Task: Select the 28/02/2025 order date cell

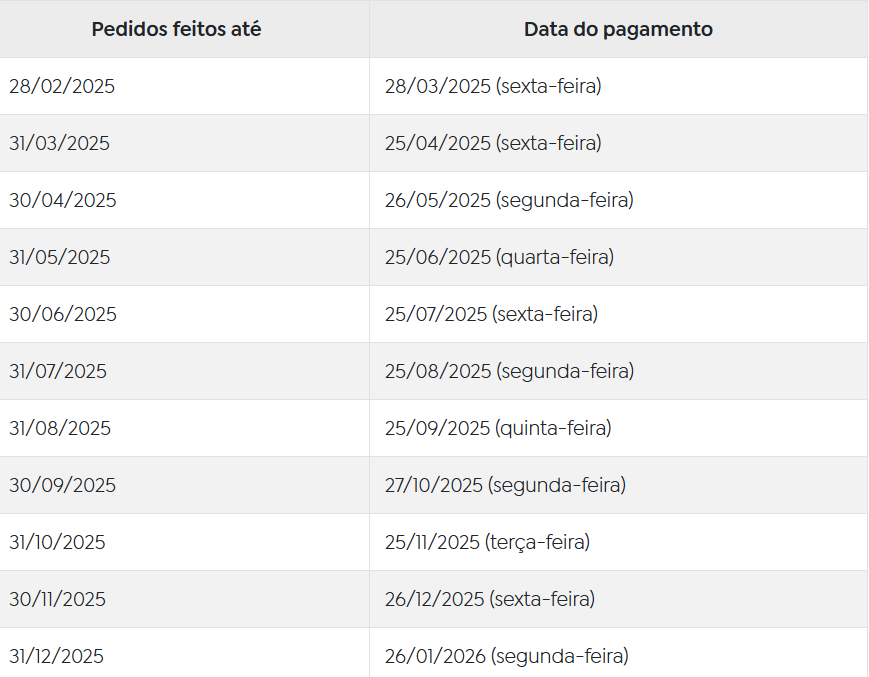Action: click(x=184, y=86)
